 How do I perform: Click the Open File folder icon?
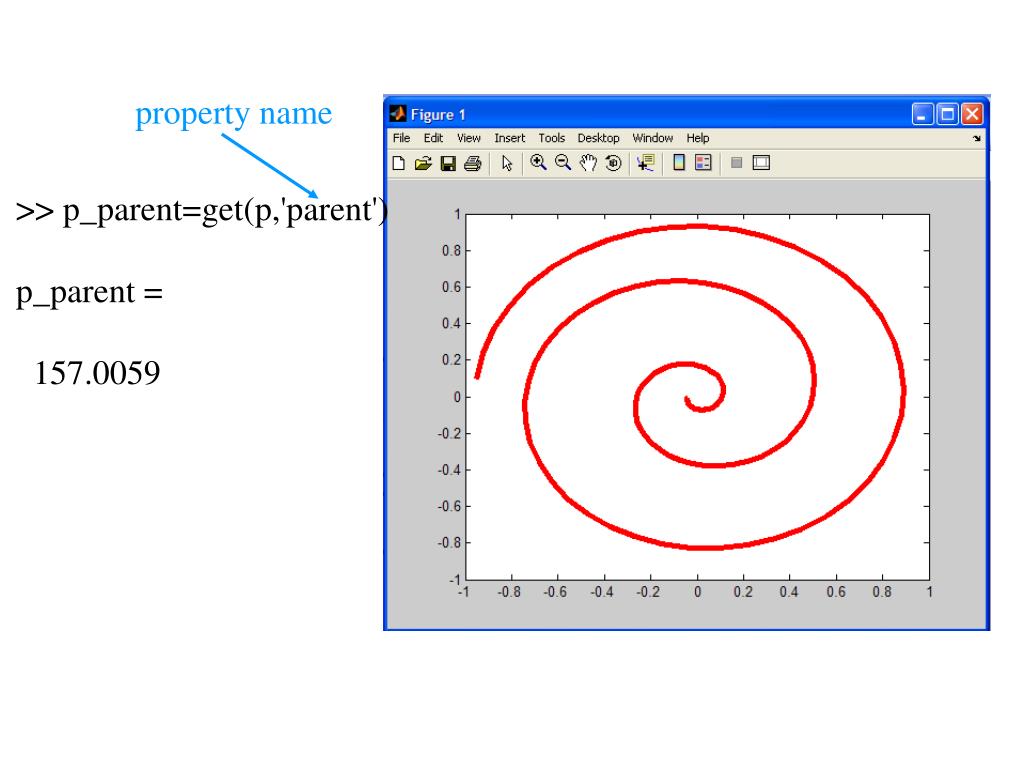[423, 163]
